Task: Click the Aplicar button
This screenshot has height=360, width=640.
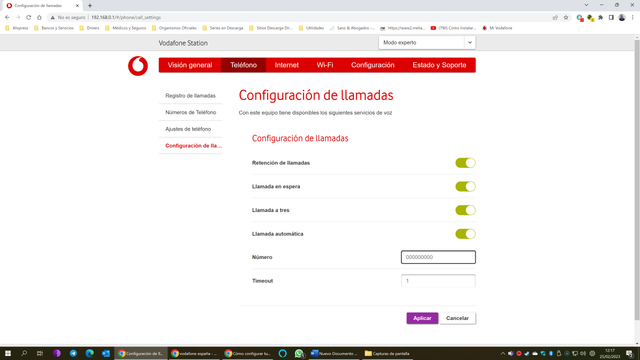Action: pyautogui.click(x=422, y=318)
